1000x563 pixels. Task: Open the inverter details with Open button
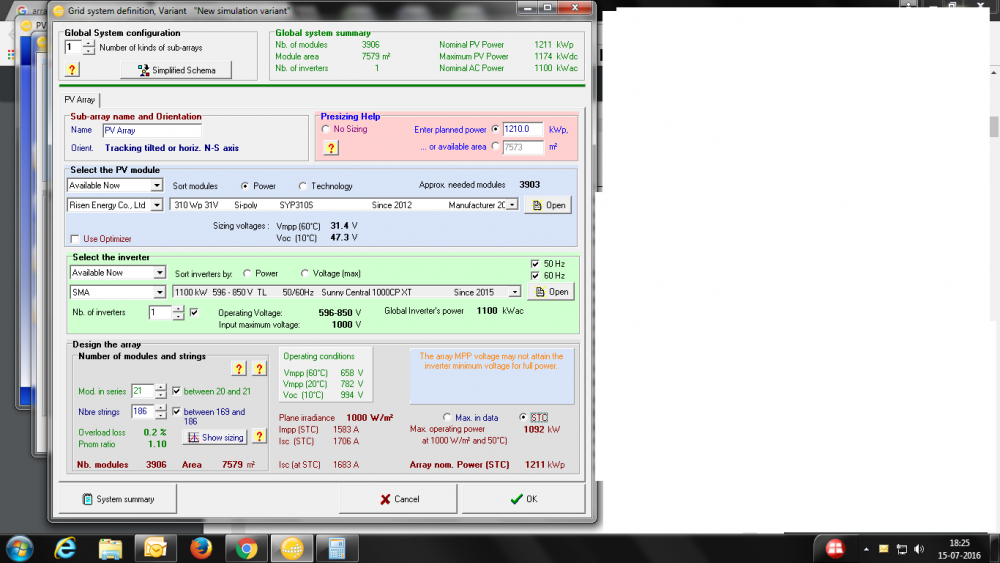point(551,292)
